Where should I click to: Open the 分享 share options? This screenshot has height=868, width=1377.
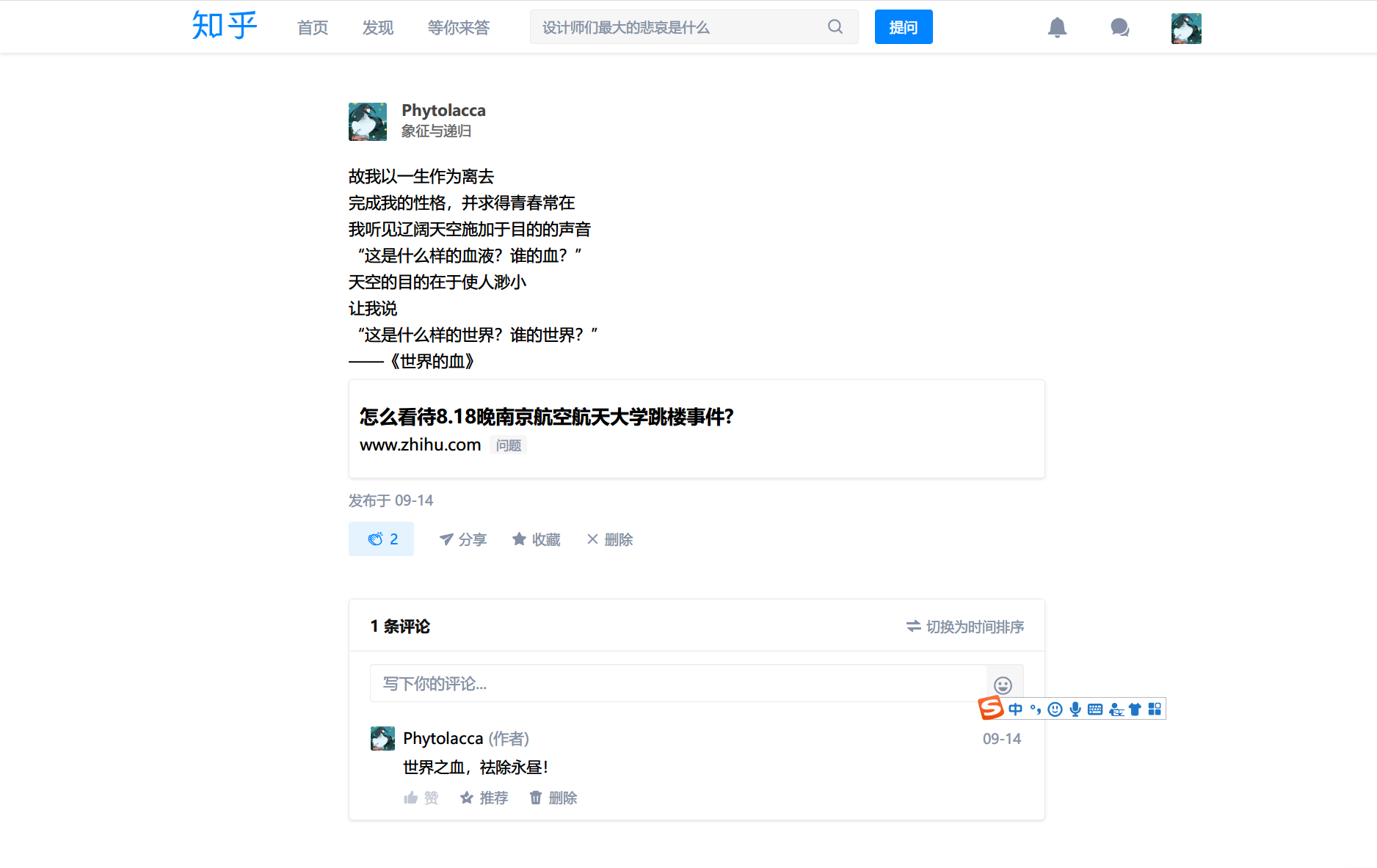(x=462, y=540)
